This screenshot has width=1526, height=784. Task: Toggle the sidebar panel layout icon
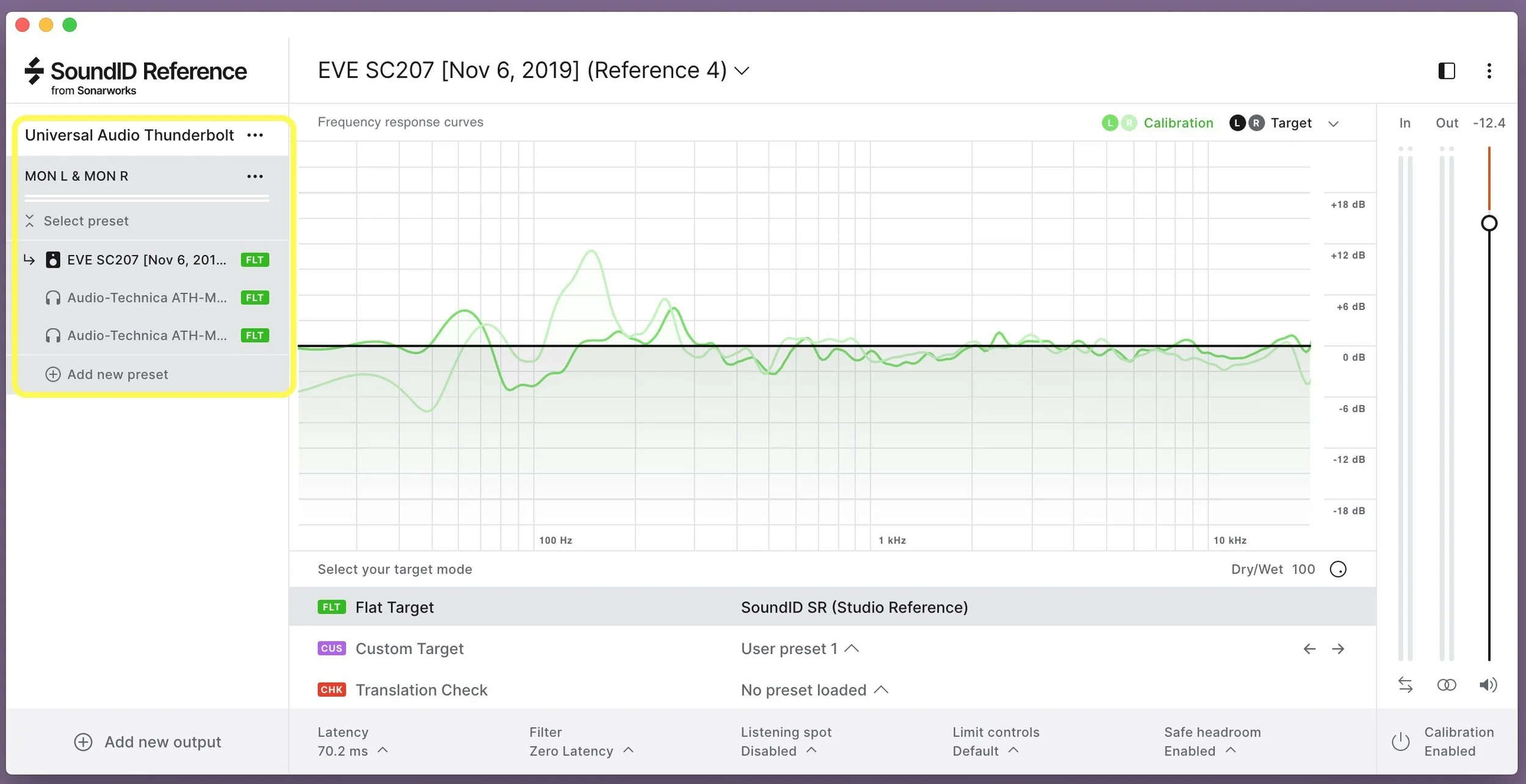[x=1446, y=71]
